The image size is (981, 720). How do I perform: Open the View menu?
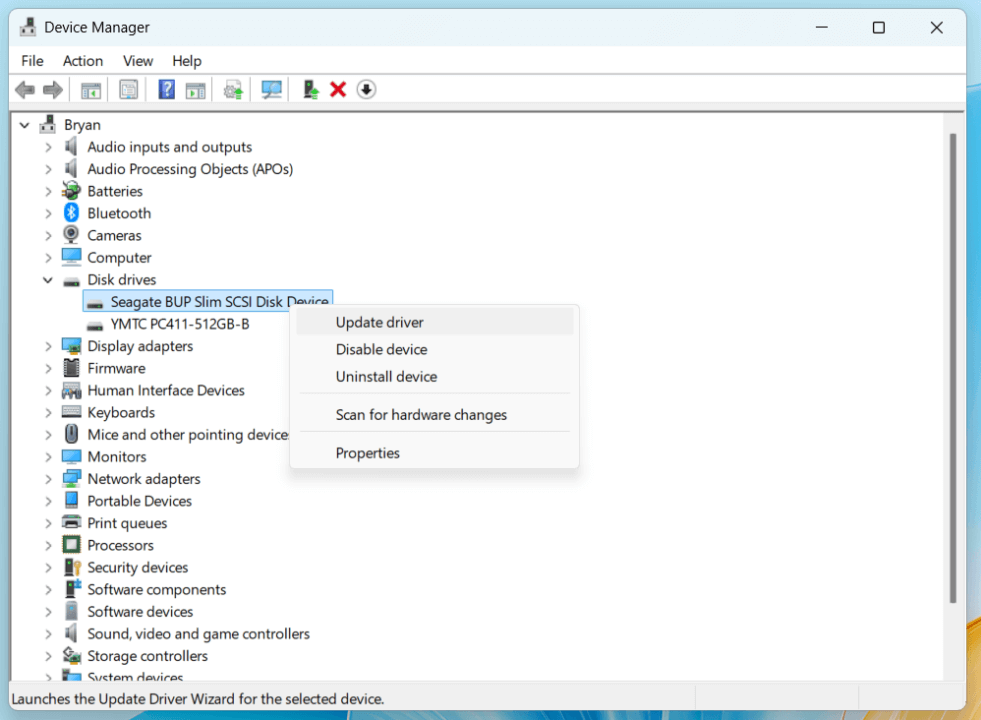(138, 61)
